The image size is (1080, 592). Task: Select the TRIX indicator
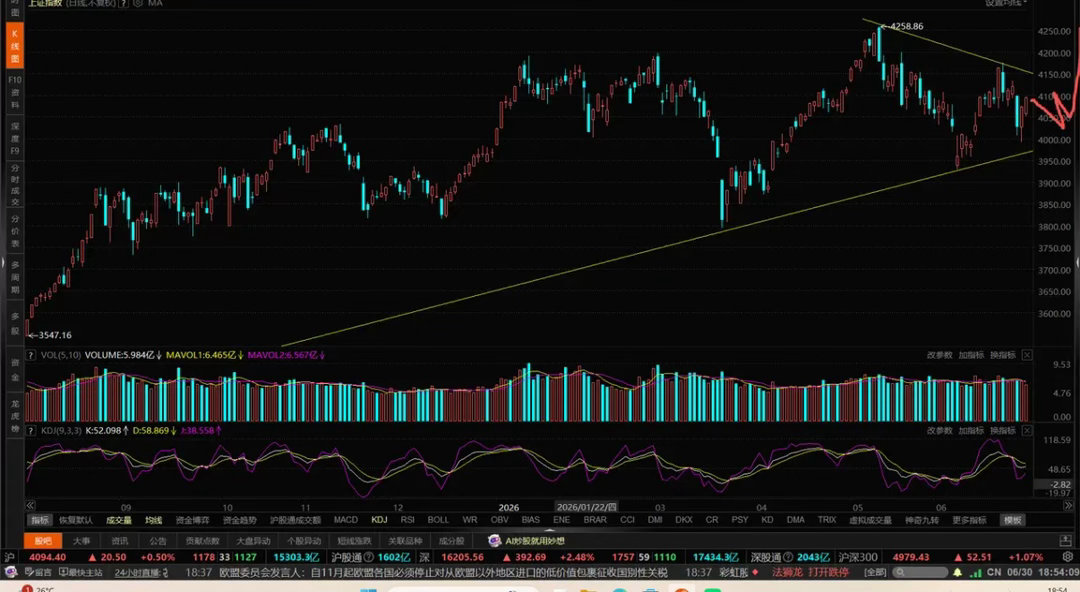[827, 520]
